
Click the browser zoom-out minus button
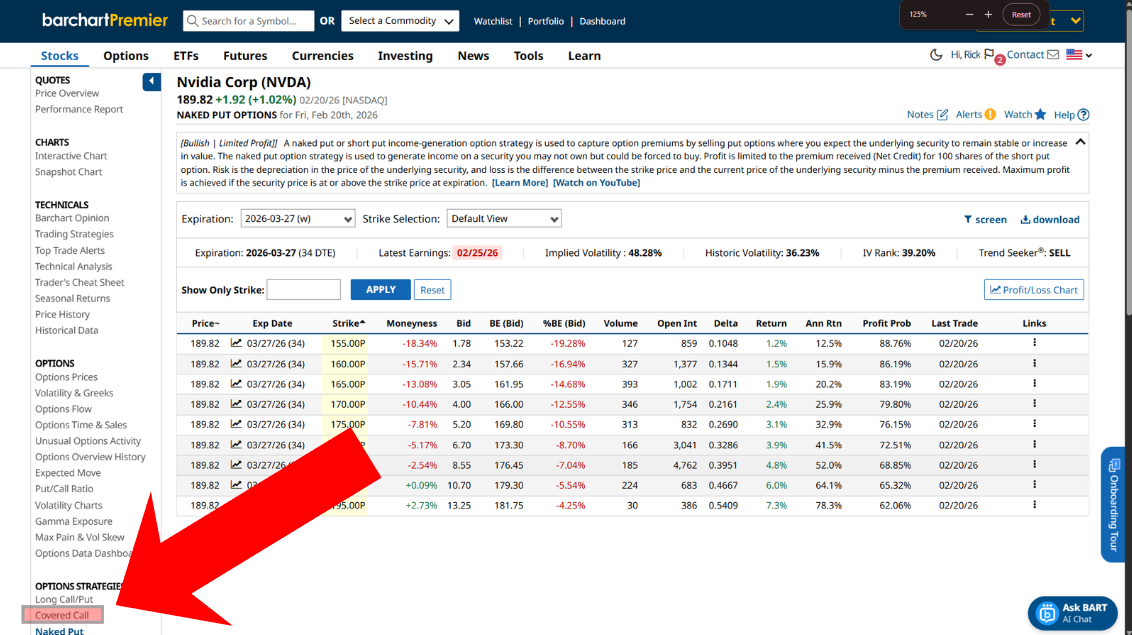point(969,15)
